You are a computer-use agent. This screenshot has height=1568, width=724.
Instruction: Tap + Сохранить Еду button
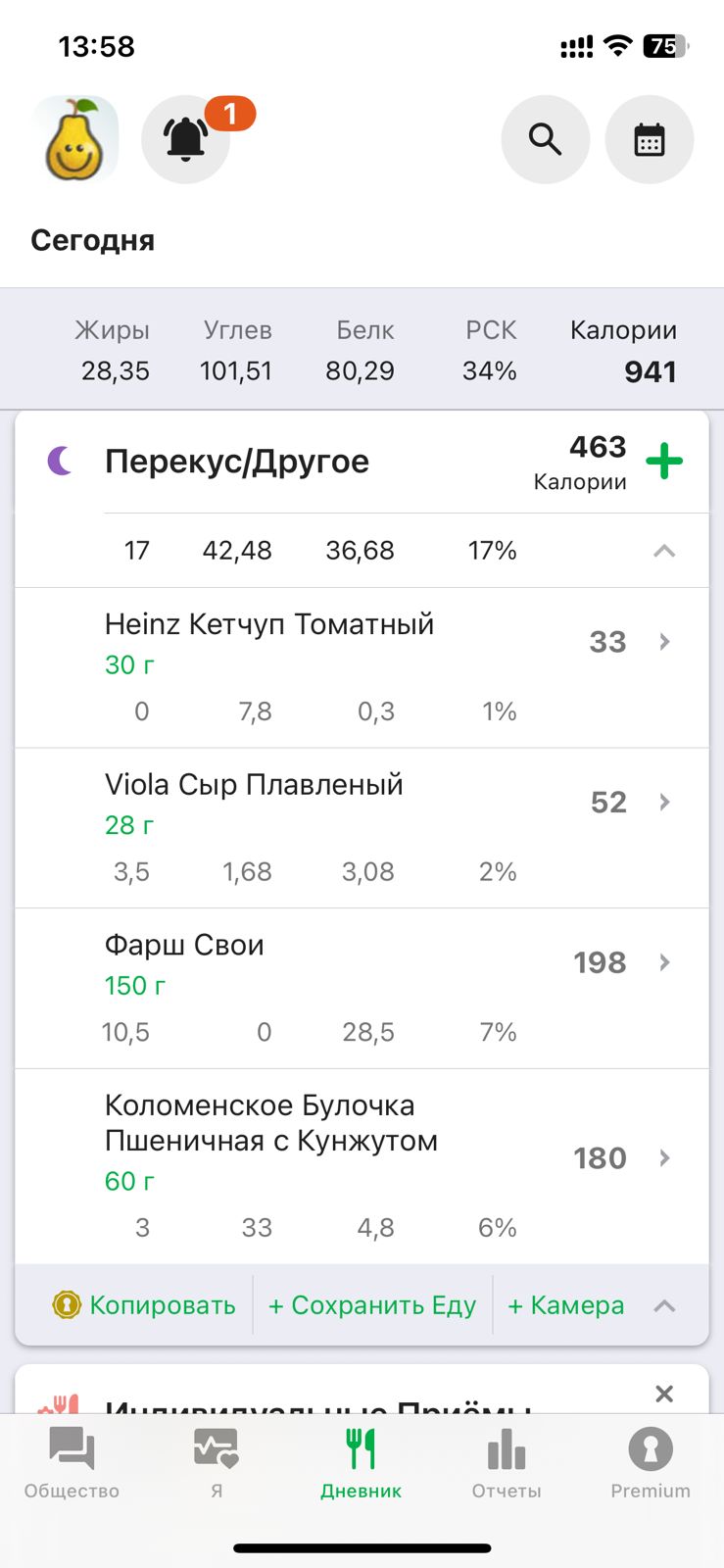point(372,1305)
